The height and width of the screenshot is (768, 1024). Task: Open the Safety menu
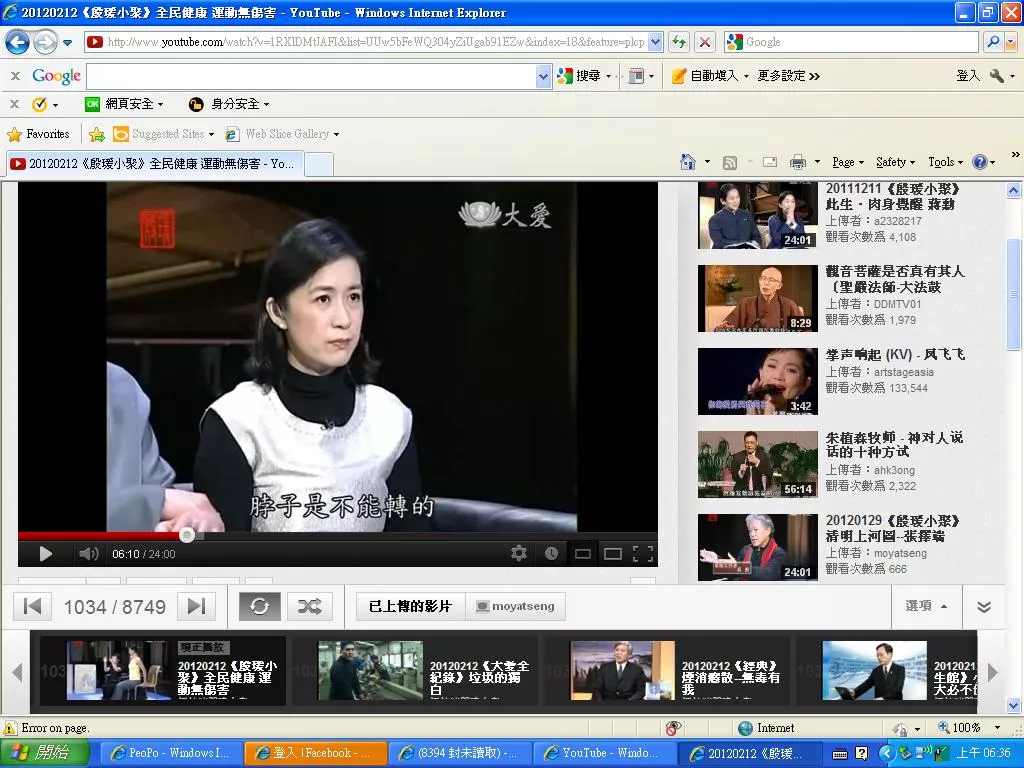click(x=895, y=163)
